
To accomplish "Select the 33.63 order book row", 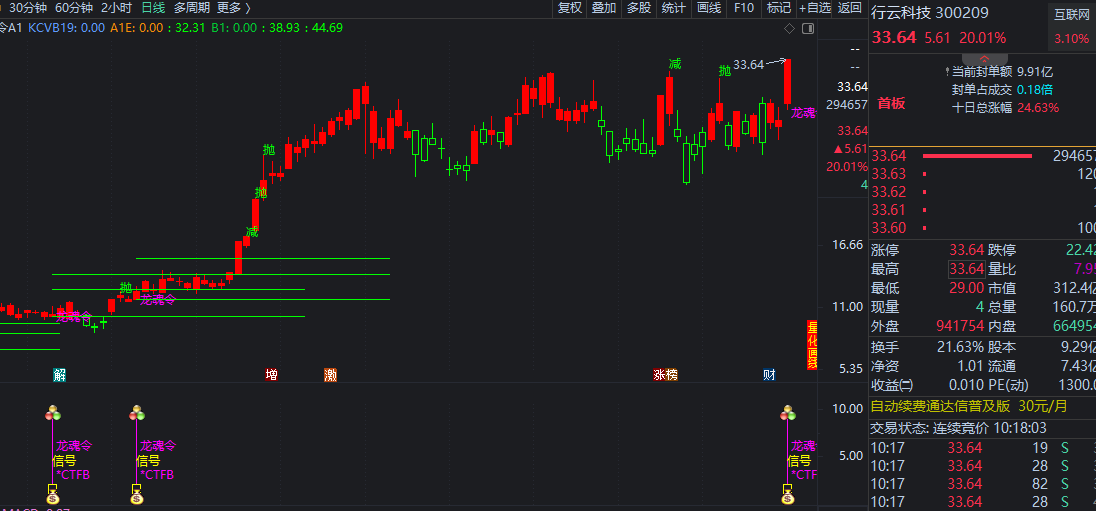I will (x=983, y=173).
